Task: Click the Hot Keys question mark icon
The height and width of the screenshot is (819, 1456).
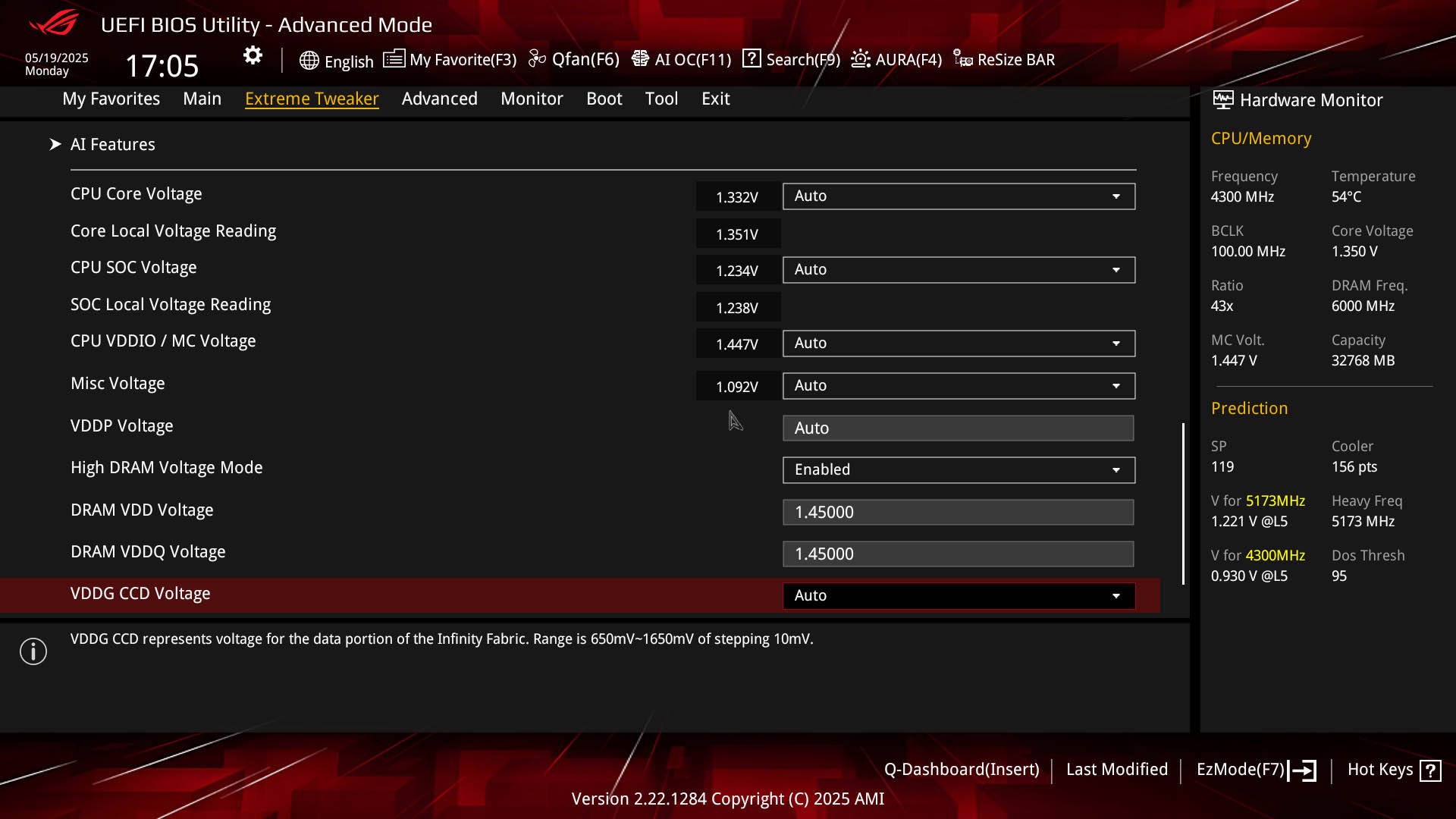Action: click(x=1431, y=771)
